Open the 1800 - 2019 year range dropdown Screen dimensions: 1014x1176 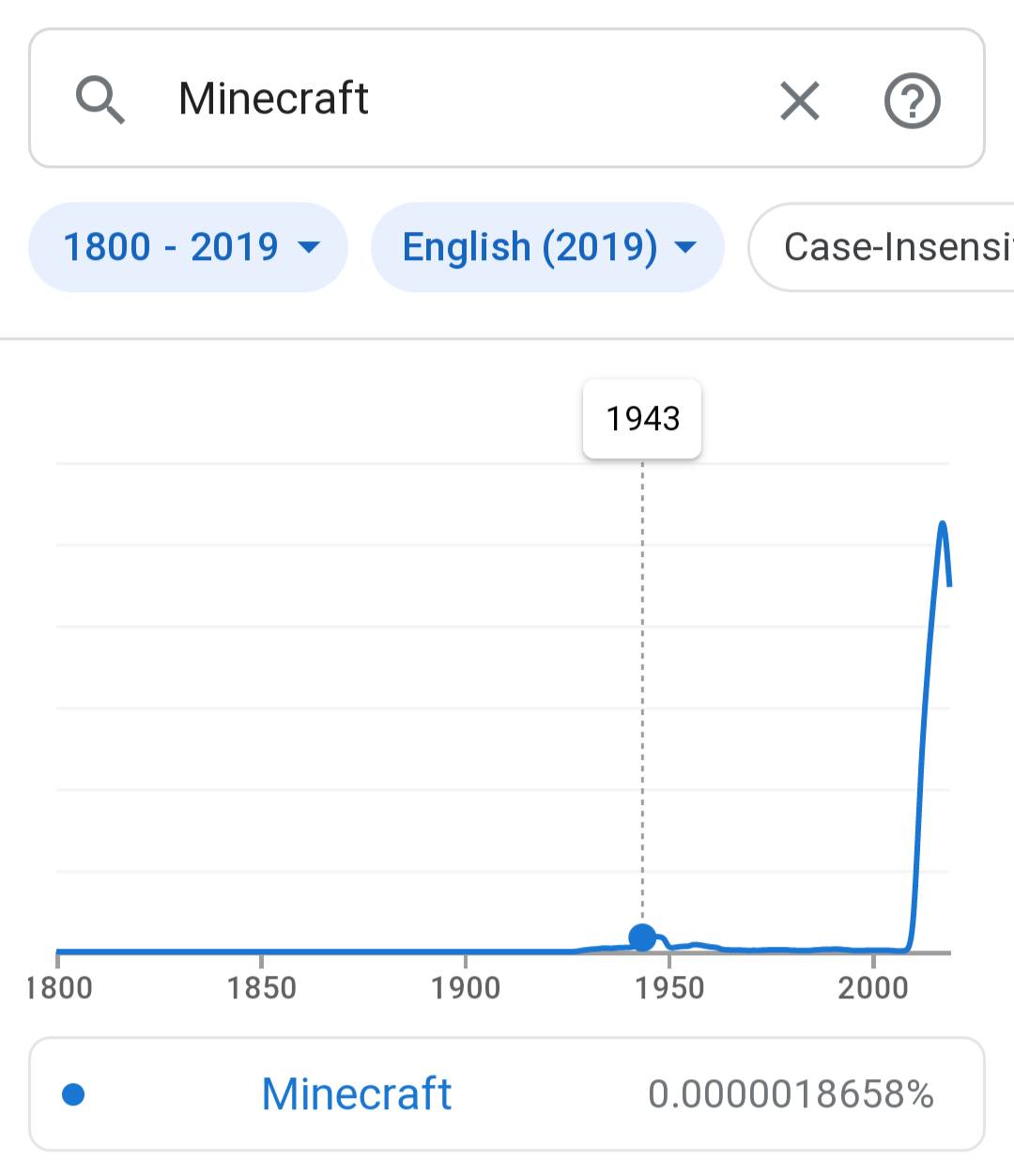(188, 247)
